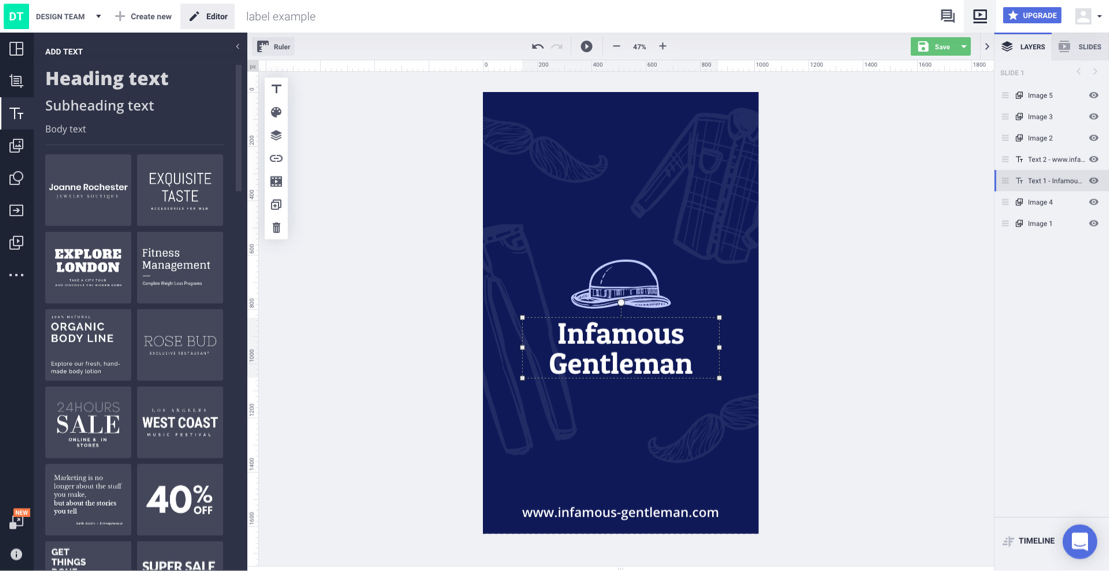Collapse the right layers panel arrow

[x=987, y=47]
